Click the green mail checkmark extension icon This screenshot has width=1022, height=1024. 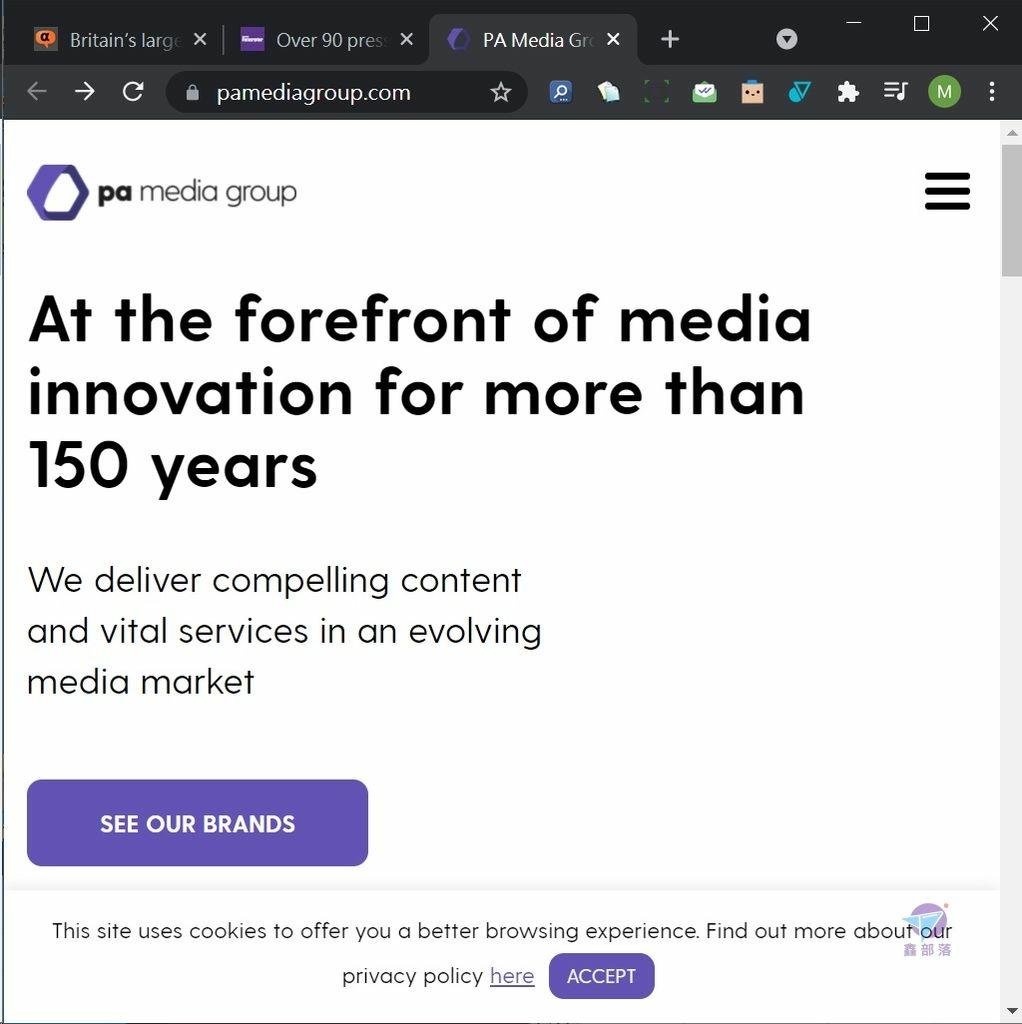click(704, 92)
